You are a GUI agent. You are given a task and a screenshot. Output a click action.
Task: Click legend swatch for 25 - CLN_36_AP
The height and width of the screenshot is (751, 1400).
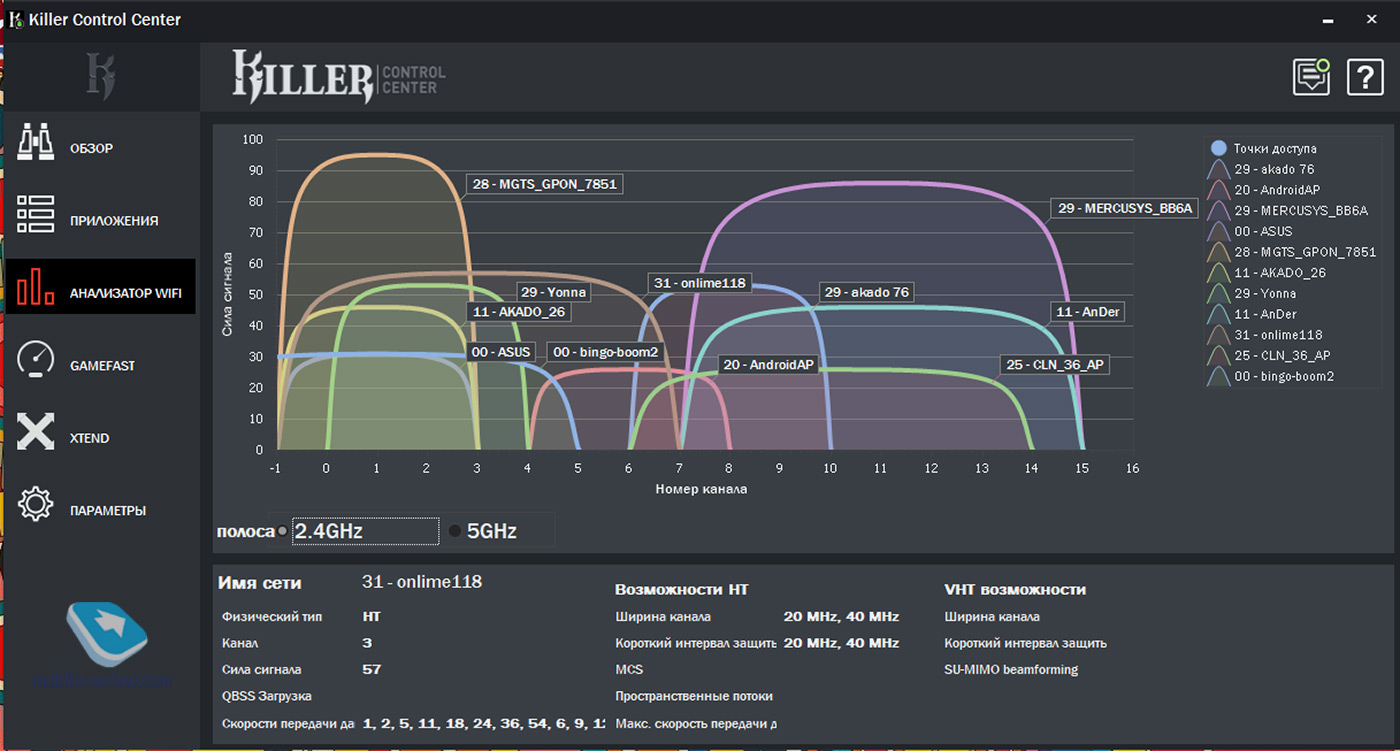coord(1218,355)
